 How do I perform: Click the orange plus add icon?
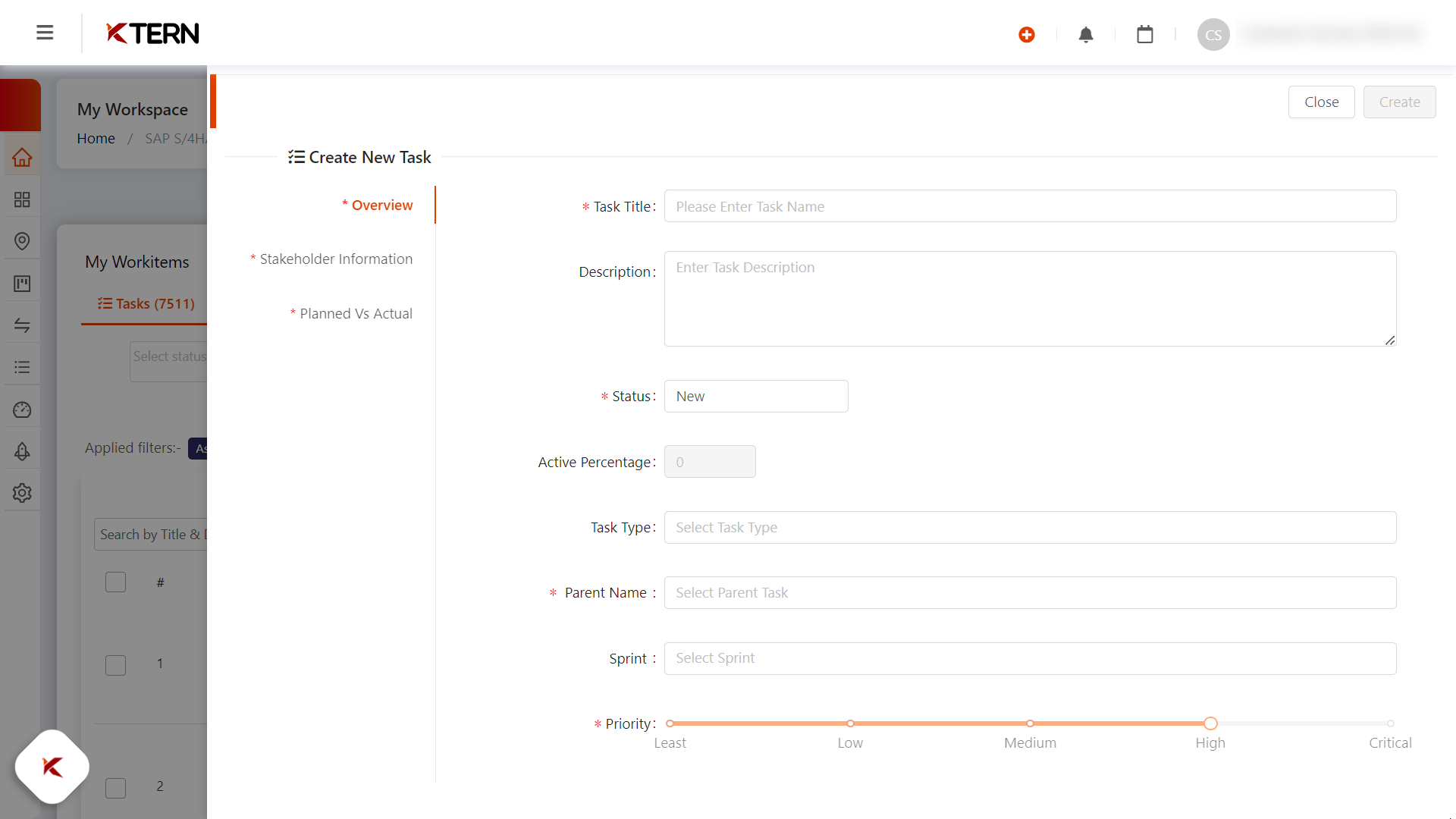click(x=1027, y=35)
